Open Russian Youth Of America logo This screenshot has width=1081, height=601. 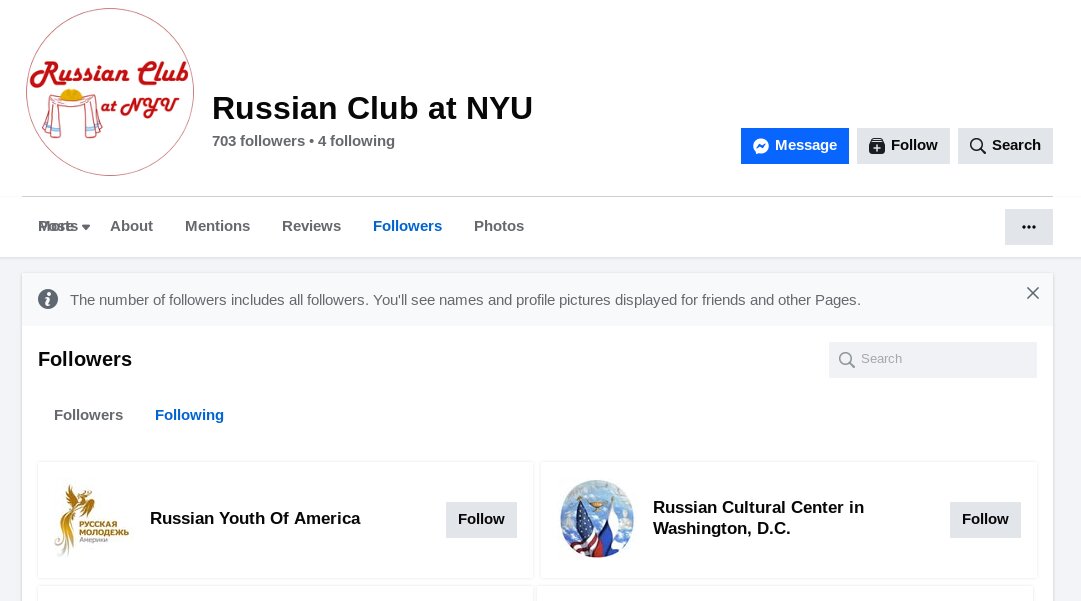[x=92, y=519]
